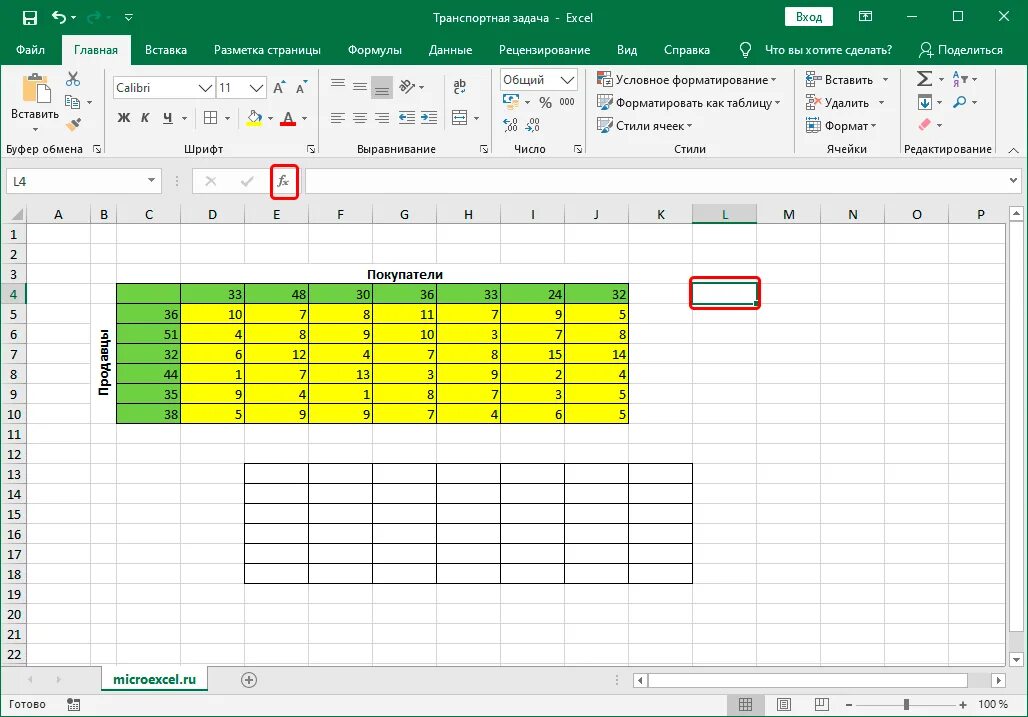Click Что вы хотите сделать search box
The width and height of the screenshot is (1028, 717).
pyautogui.click(x=828, y=50)
